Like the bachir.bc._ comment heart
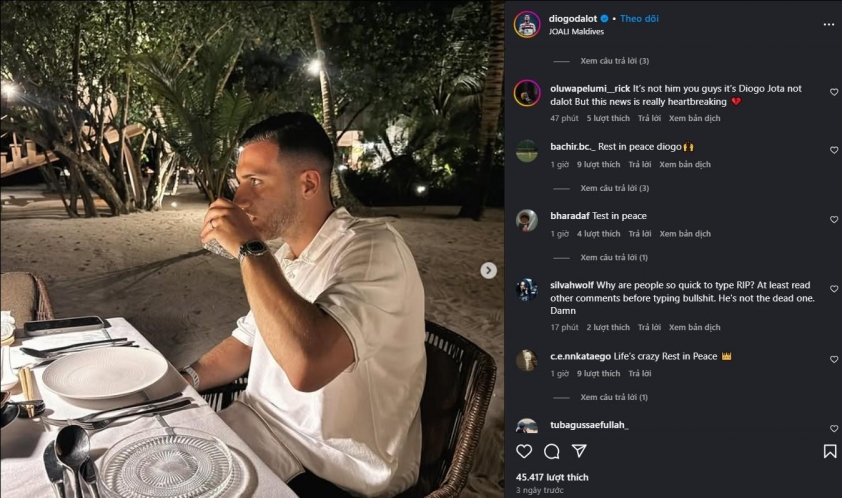This screenshot has width=842, height=498. coord(834,150)
